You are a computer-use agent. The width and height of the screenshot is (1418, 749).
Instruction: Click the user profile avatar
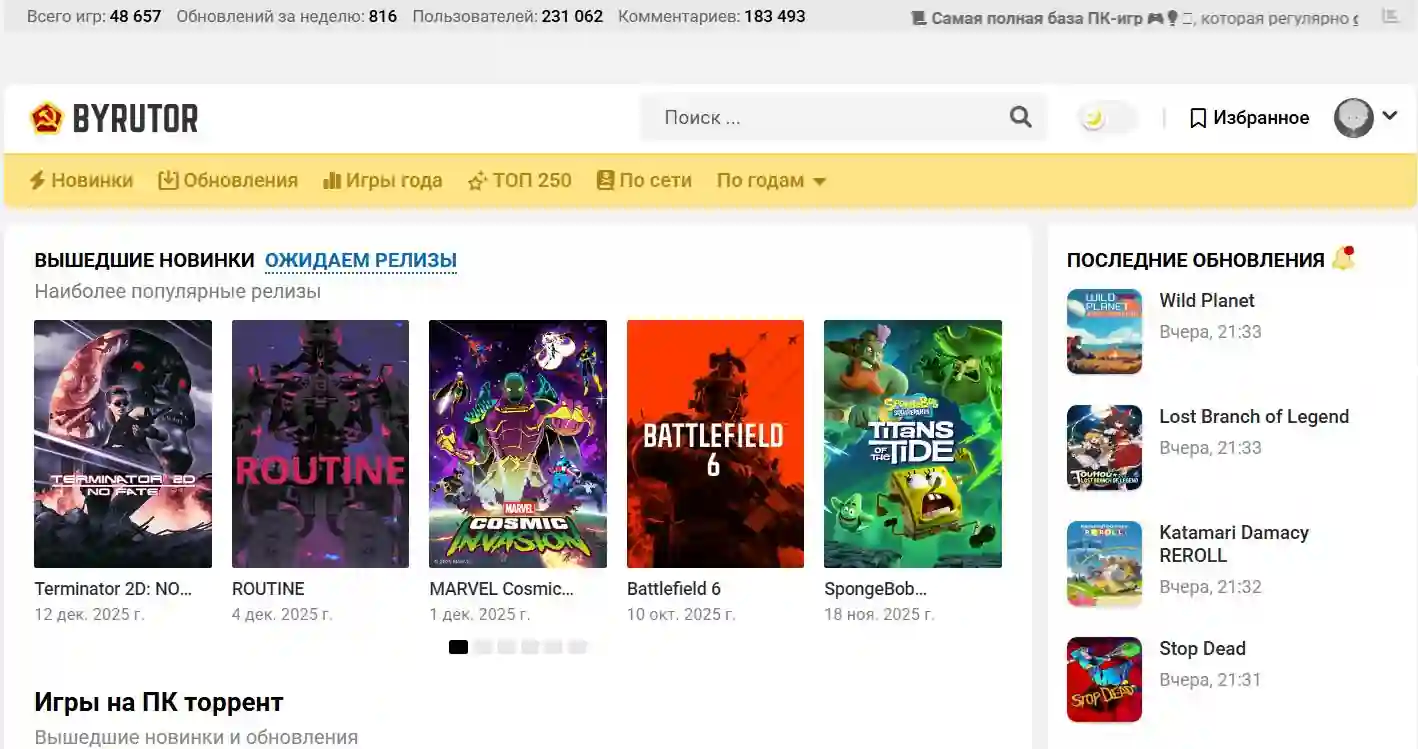(1353, 118)
